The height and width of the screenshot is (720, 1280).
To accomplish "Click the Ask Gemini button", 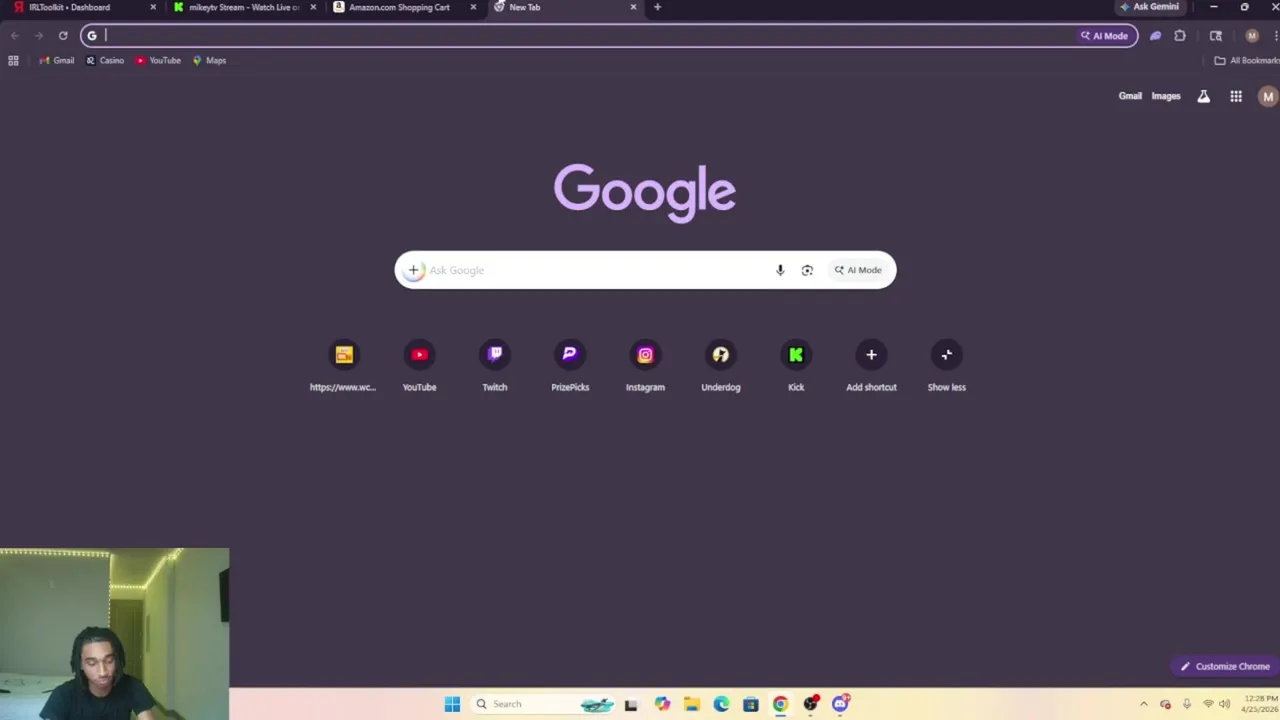I will (1149, 7).
